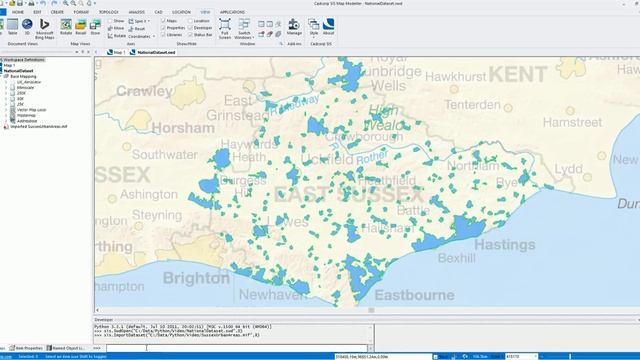Toggle visibility checkbox of the 250K overlay
Screen dimensions: 640x360
pos(13,93)
